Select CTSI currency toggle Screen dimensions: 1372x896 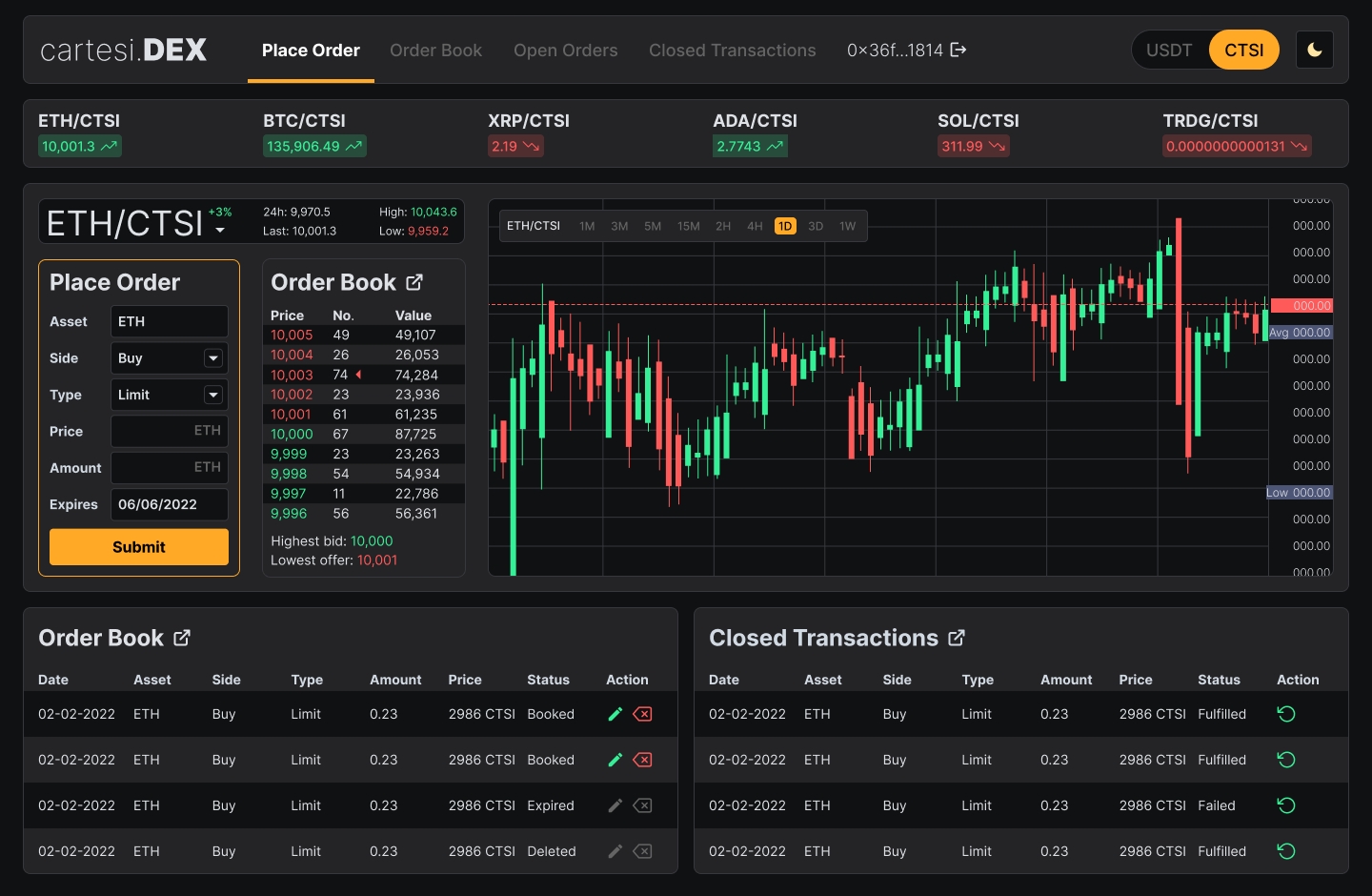pyautogui.click(x=1243, y=50)
